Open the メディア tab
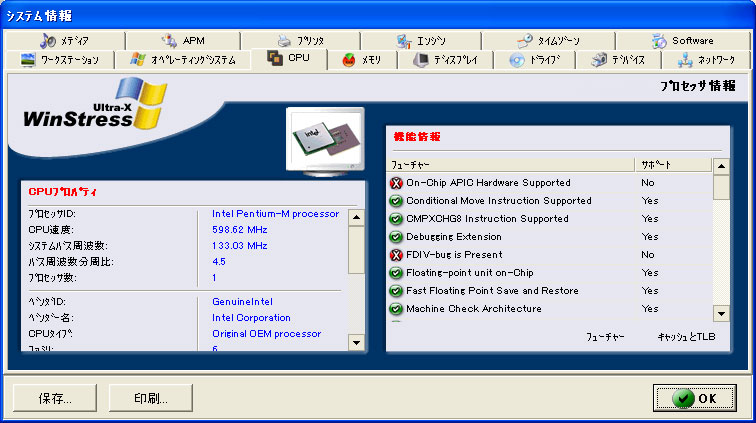Viewport: 756px width, 423px height. click(65, 41)
